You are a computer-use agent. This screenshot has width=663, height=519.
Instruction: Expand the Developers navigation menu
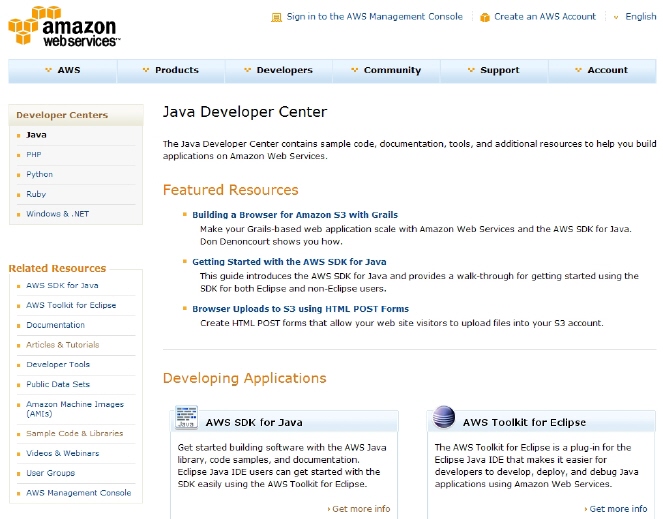[279, 70]
